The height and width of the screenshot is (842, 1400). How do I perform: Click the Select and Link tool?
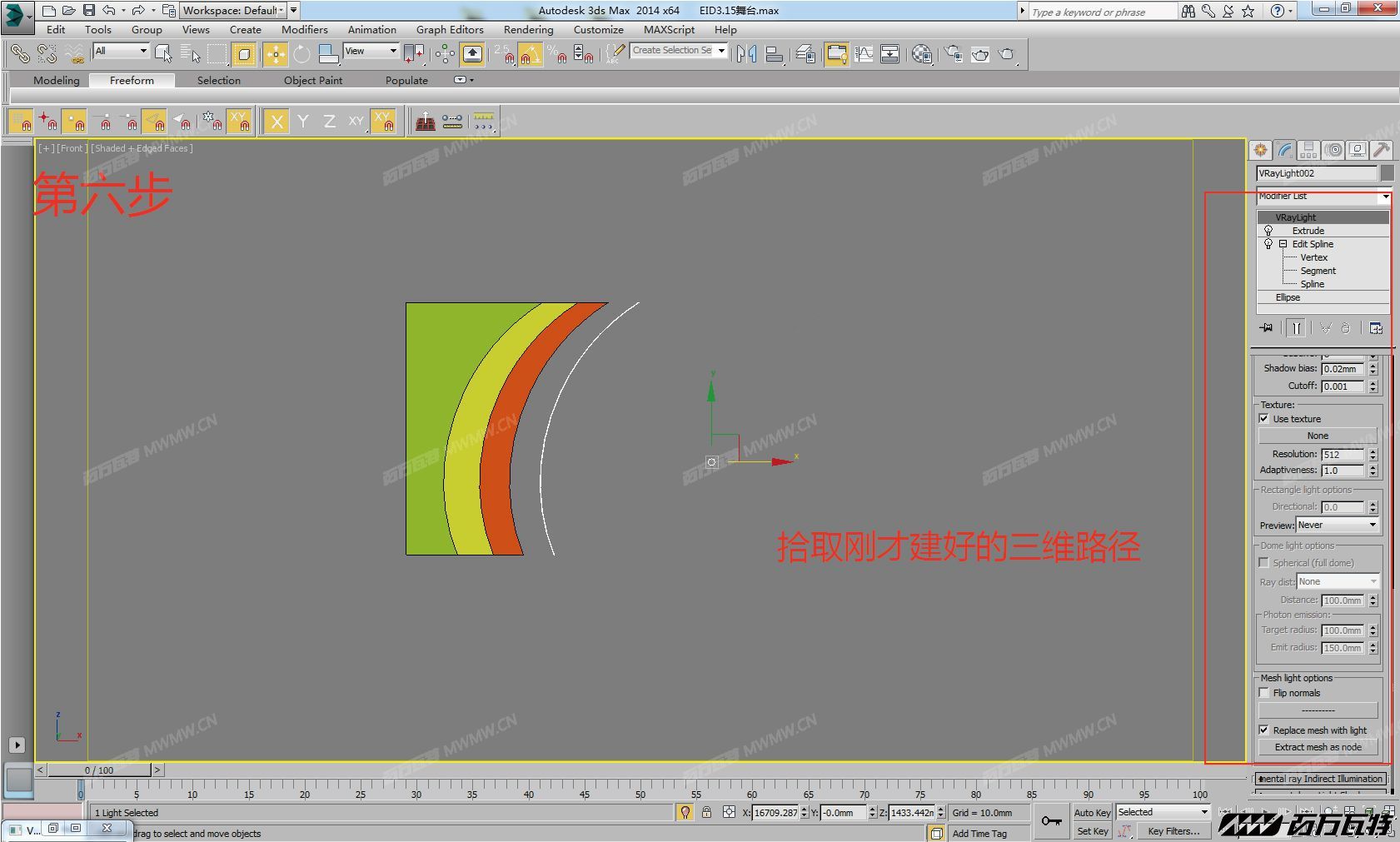click(19, 54)
